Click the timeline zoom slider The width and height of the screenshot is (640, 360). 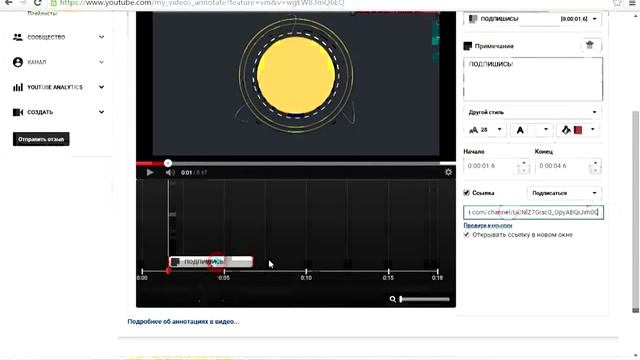[x=424, y=299]
